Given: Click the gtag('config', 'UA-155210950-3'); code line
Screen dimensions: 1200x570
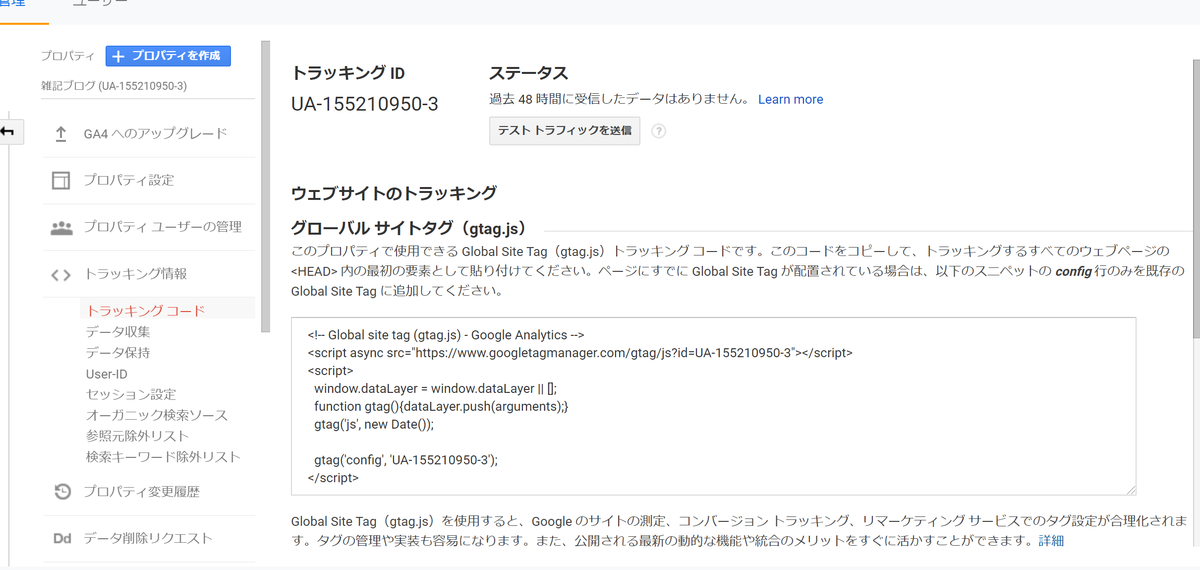Looking at the screenshot, I should 406,460.
